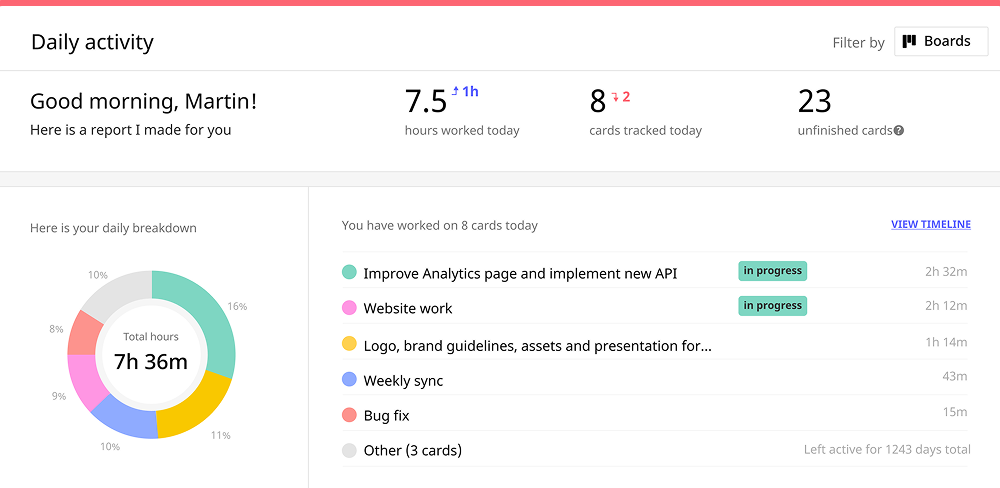
Task: Click the Total hours center of donut
Action: click(x=151, y=354)
